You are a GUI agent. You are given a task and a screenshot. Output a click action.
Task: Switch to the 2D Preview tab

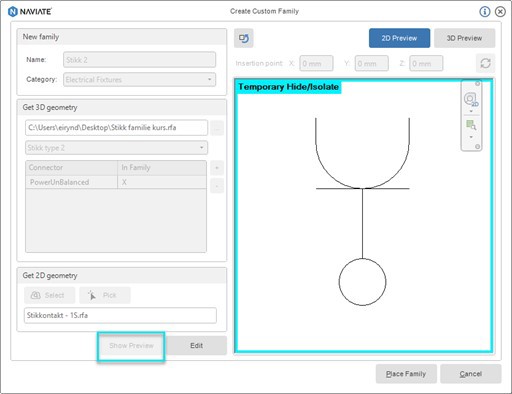coord(399,38)
